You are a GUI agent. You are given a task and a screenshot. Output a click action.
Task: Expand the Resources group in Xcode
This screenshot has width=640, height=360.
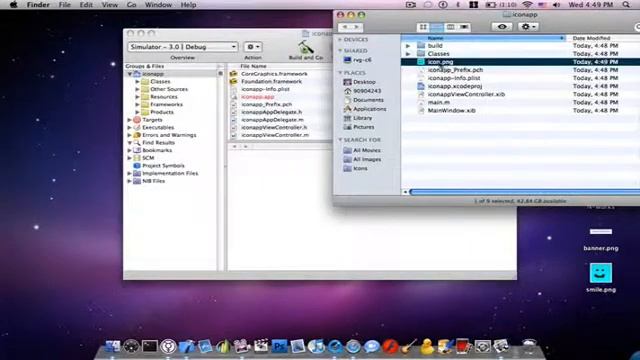tap(138, 97)
